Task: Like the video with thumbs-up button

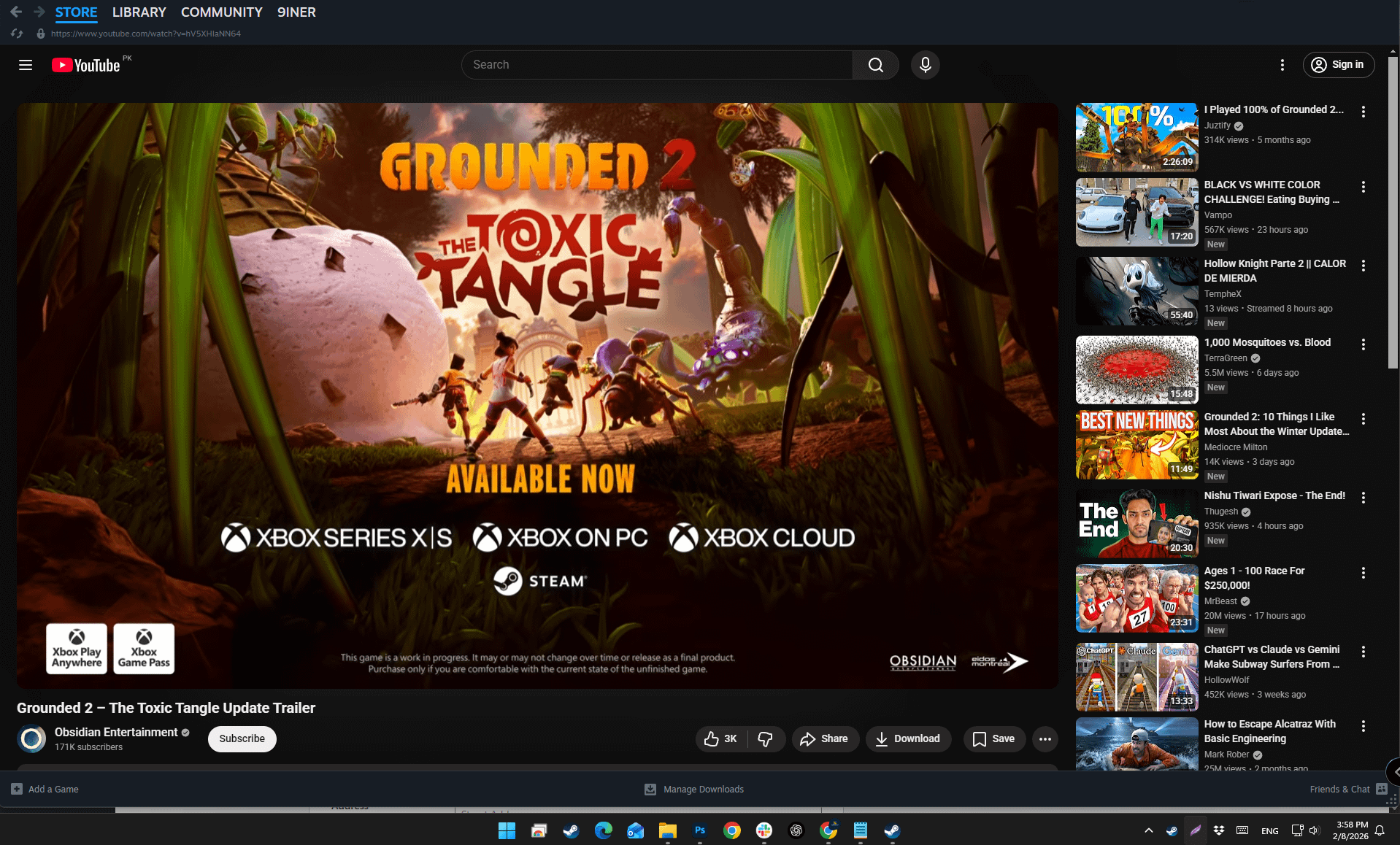Action: tap(720, 738)
